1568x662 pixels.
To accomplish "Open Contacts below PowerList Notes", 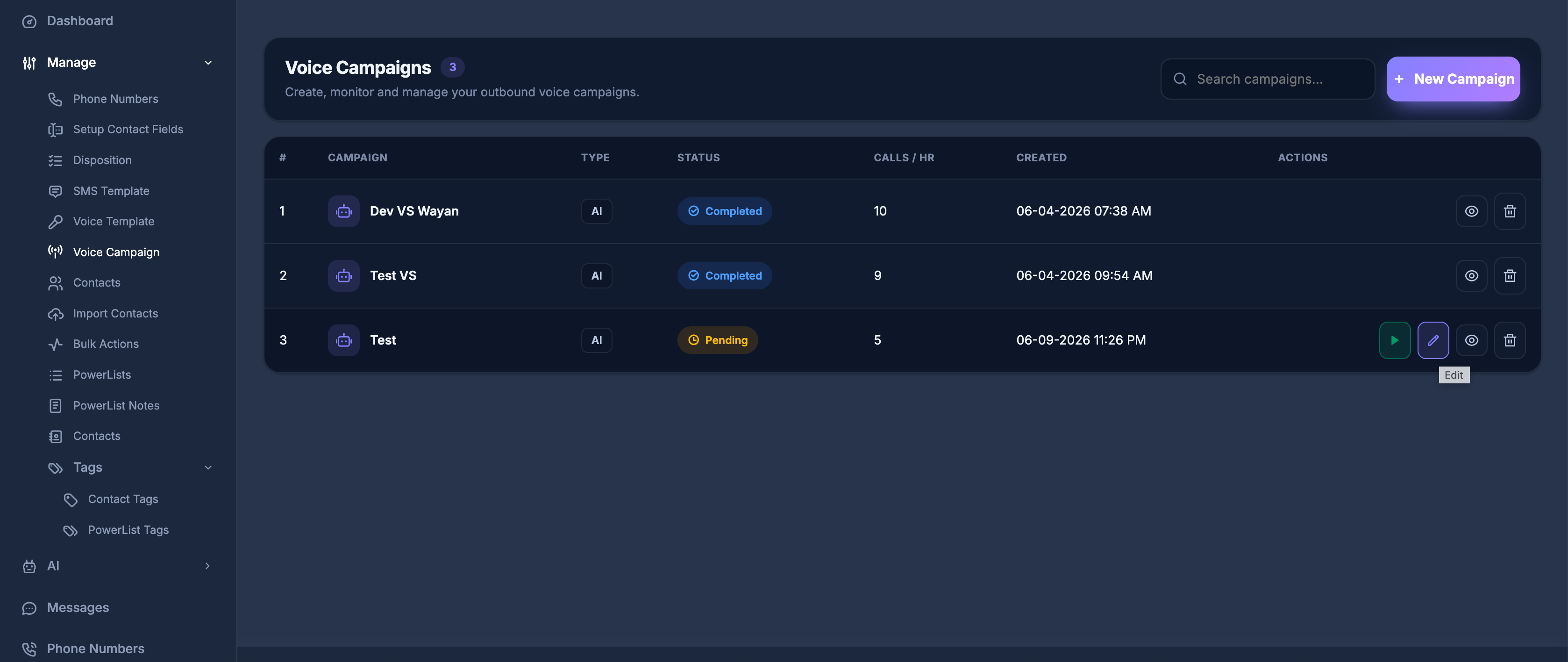I will 96,436.
